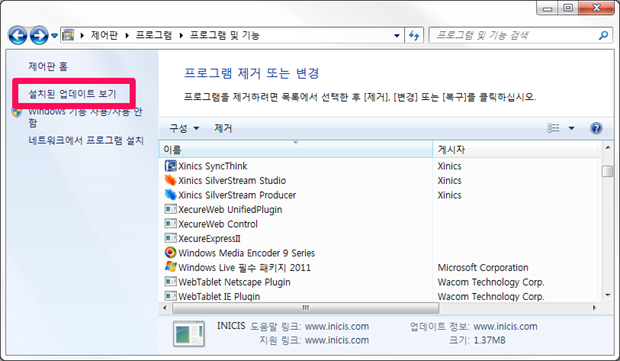
Task: Open the help question mark icon
Action: pyautogui.click(x=596, y=128)
